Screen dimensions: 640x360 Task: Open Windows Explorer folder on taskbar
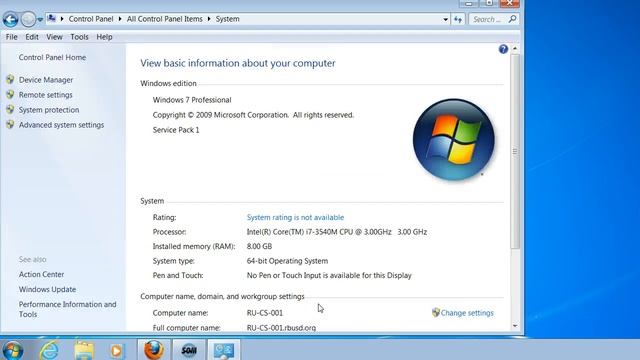[x=84, y=350]
